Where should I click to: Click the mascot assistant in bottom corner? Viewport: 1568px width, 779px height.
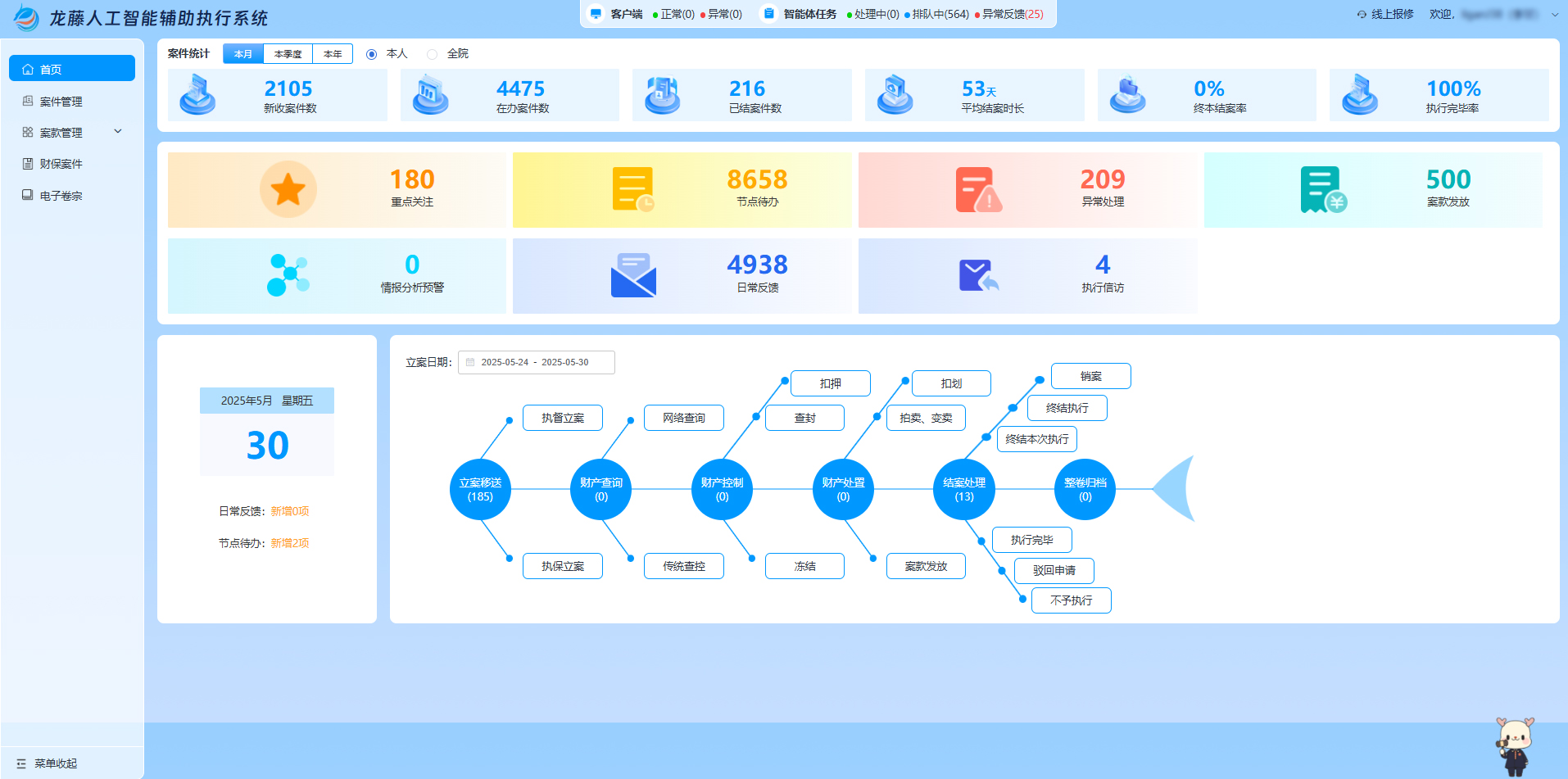tap(1514, 745)
